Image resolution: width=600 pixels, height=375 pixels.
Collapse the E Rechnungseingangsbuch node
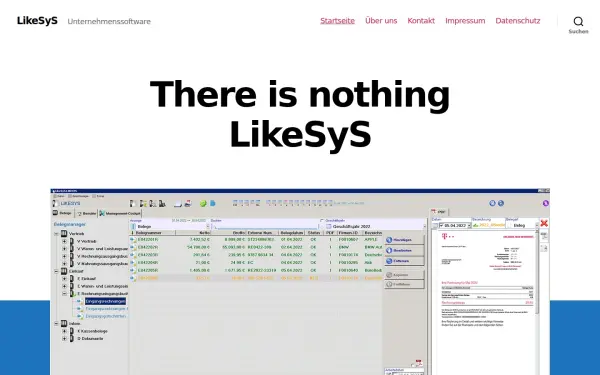coord(64,294)
